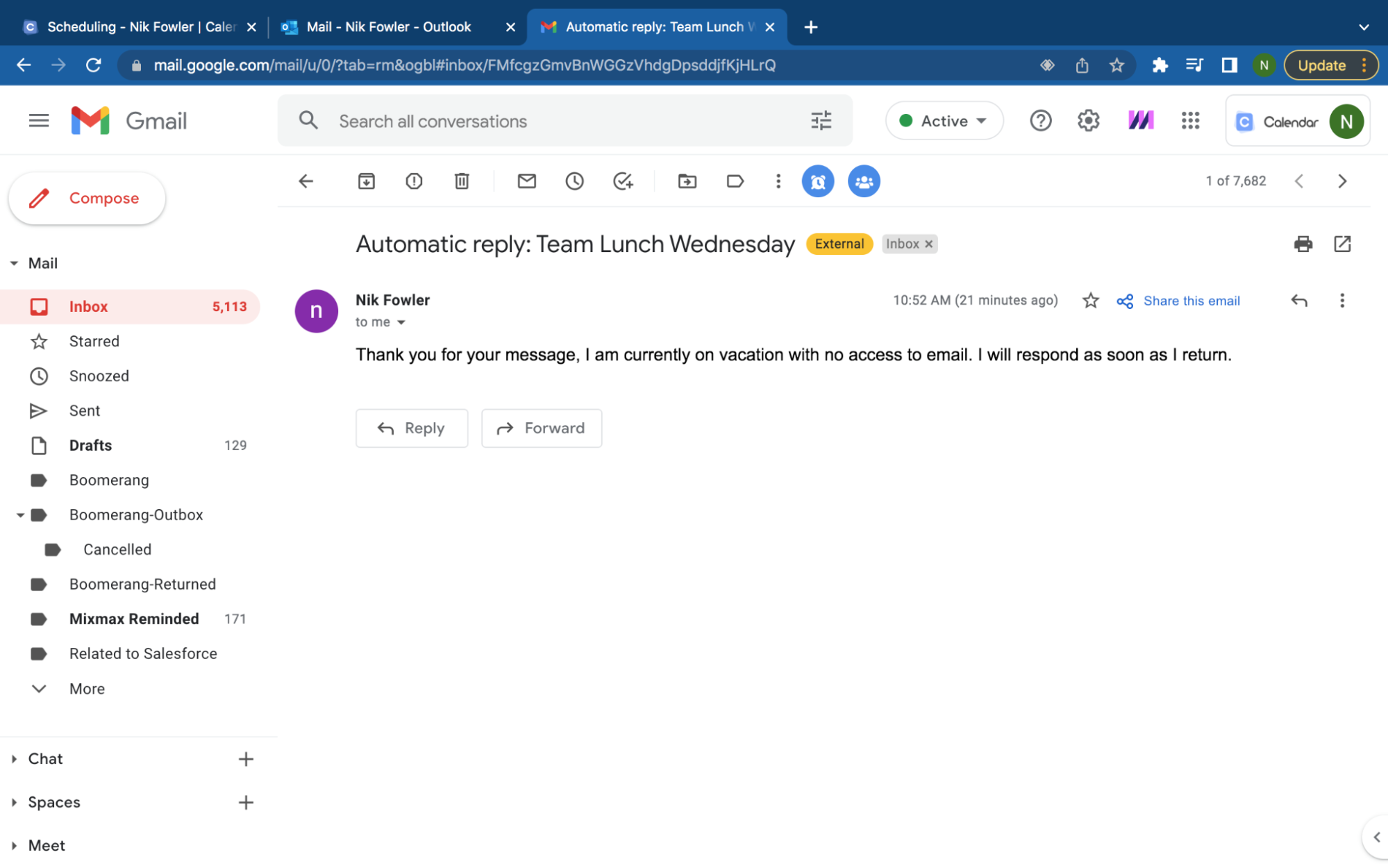1388x868 pixels.
Task: Expand recipient details via 'to me' arrow
Action: [401, 322]
